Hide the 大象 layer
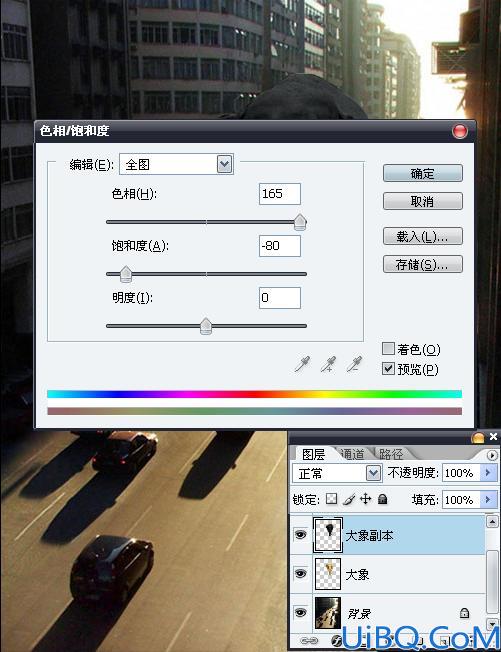 (301, 574)
